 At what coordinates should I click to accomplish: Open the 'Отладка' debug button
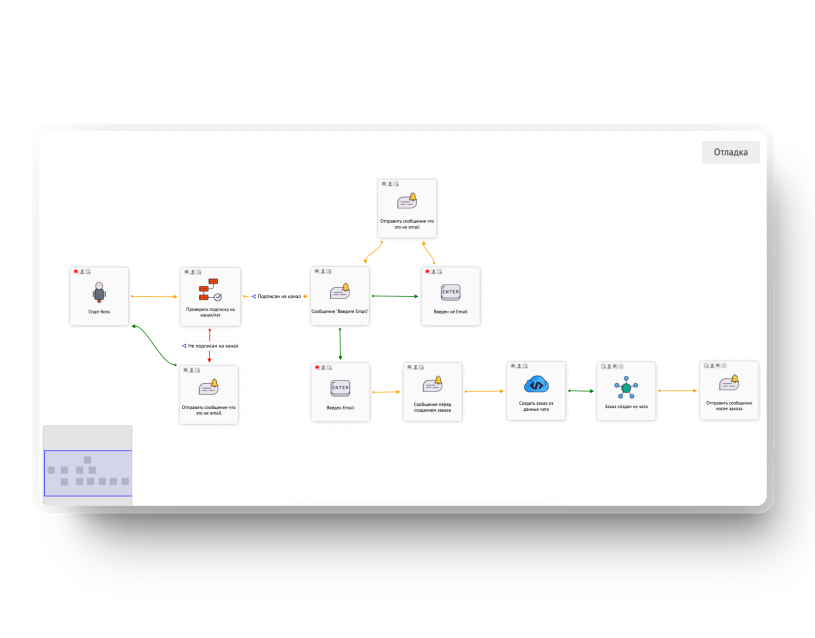click(x=730, y=152)
